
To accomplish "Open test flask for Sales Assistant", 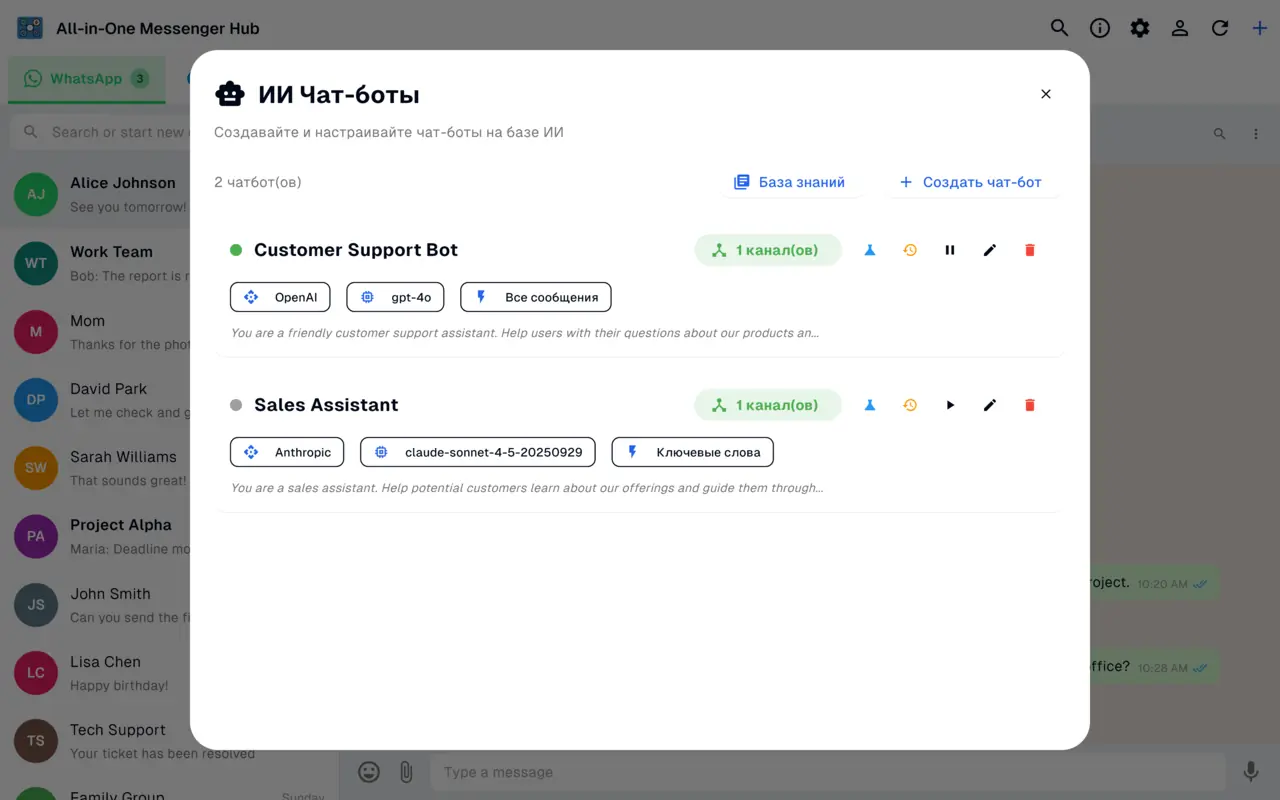I will pyautogui.click(x=870, y=405).
